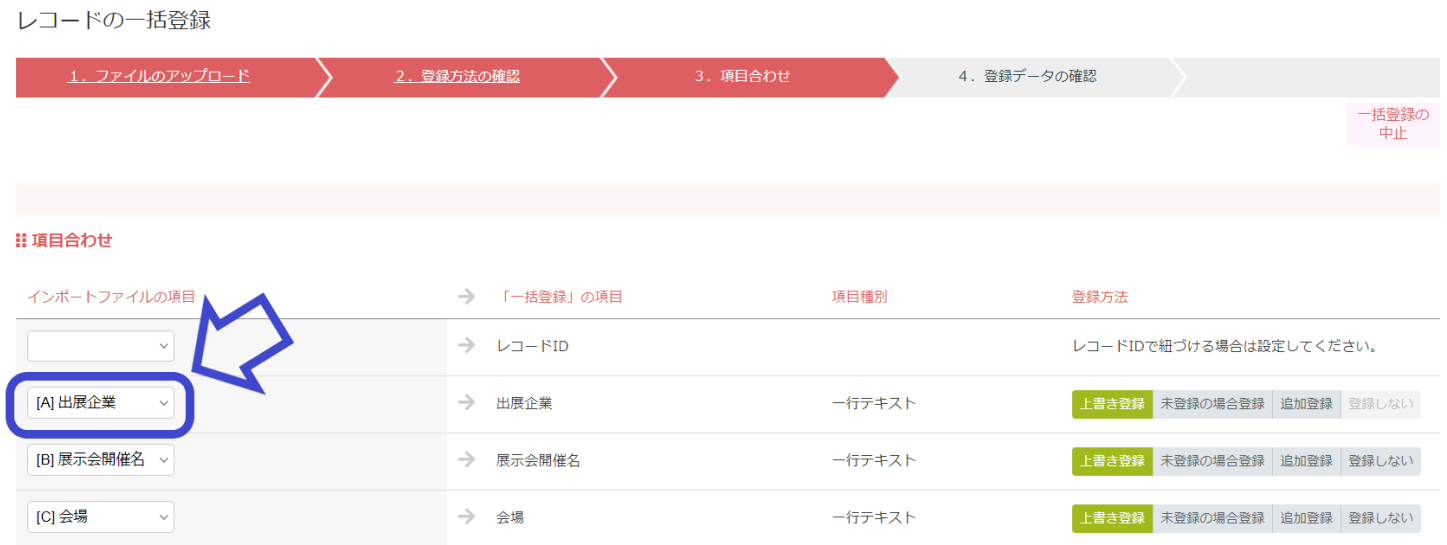
Task: Select 追加登録 for the 会場 row
Action: point(1306,518)
